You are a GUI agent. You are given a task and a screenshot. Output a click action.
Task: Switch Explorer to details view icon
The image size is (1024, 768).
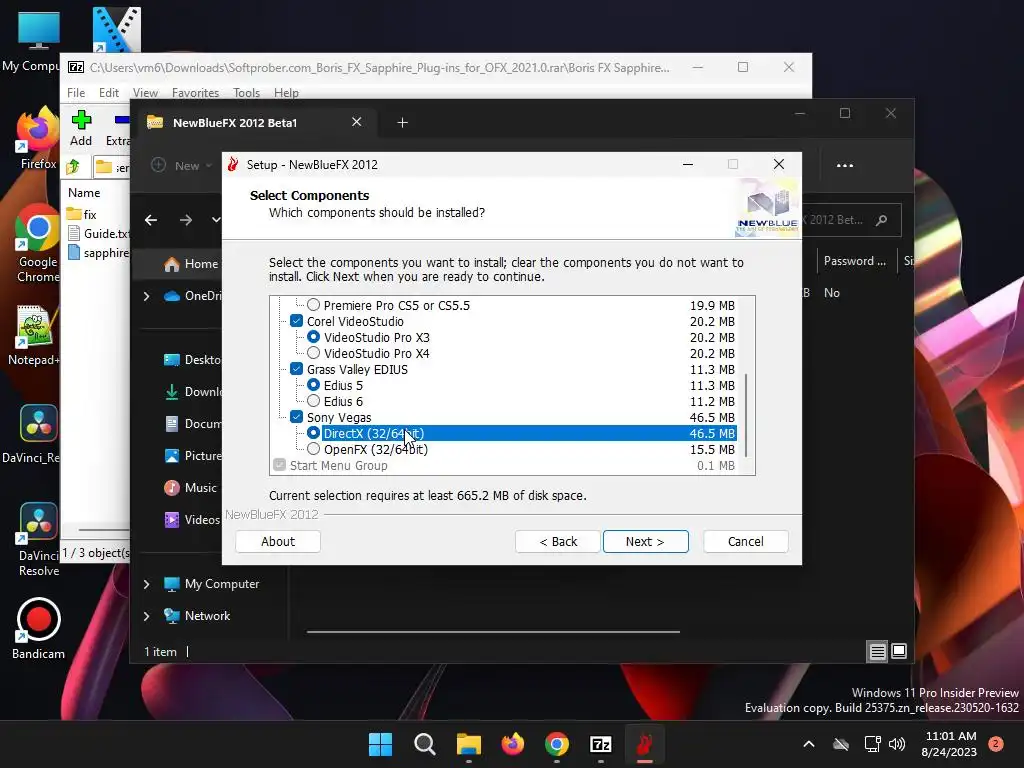(877, 651)
